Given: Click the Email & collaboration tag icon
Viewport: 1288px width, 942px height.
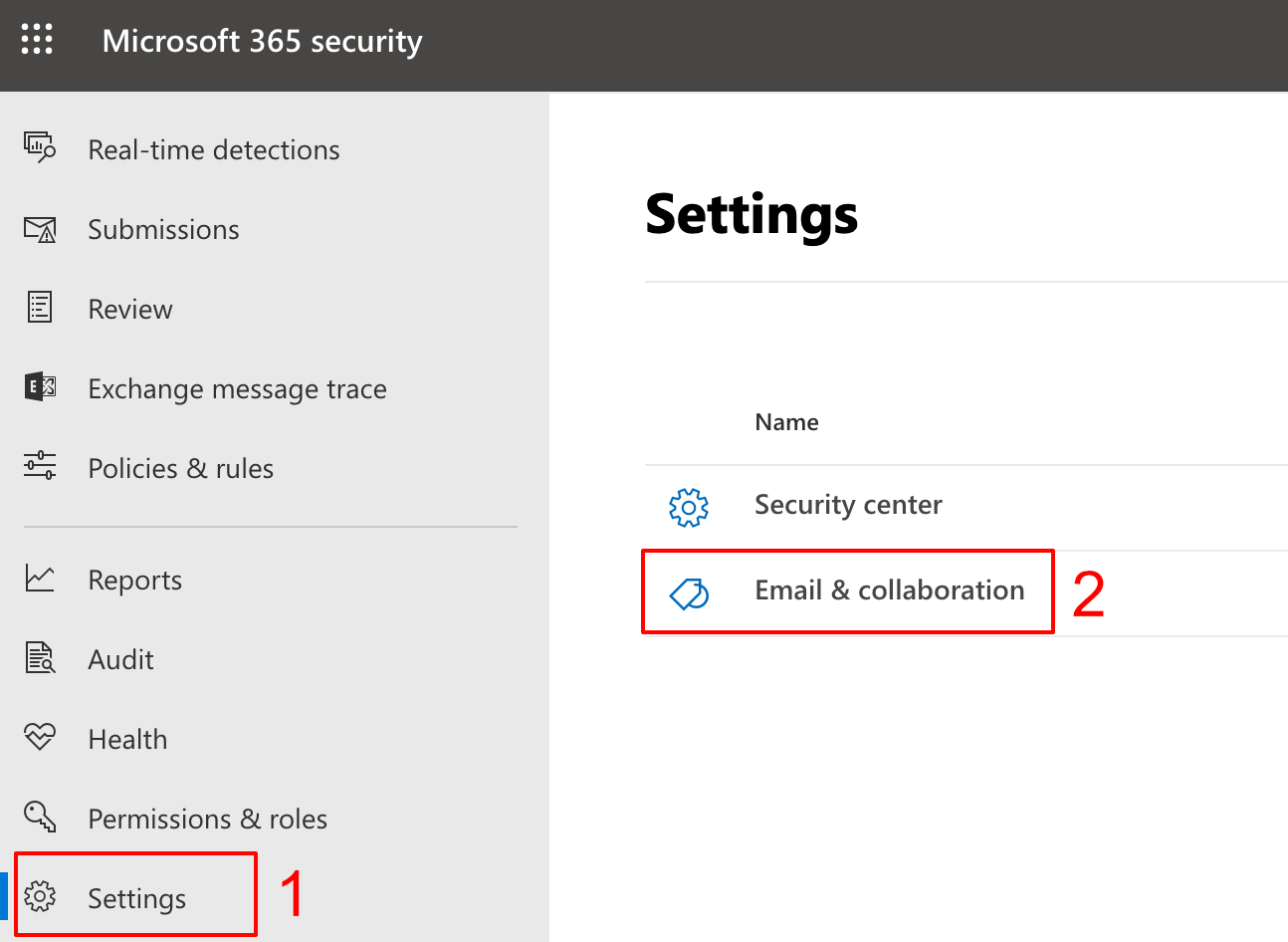Looking at the screenshot, I should tap(689, 593).
